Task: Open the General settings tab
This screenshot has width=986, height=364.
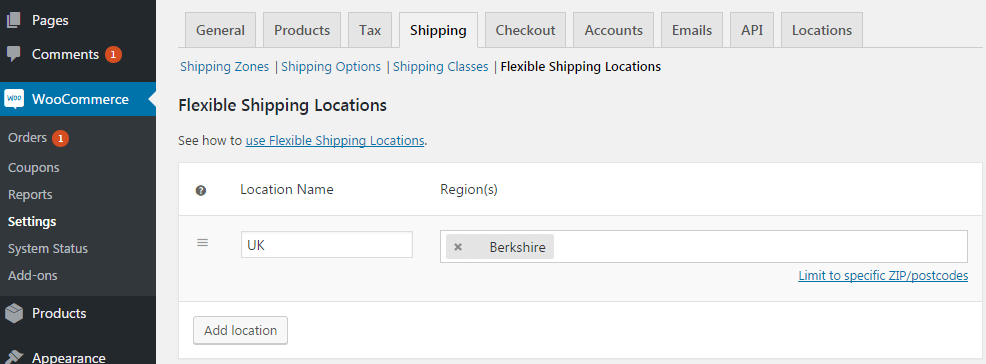Action: click(220, 30)
